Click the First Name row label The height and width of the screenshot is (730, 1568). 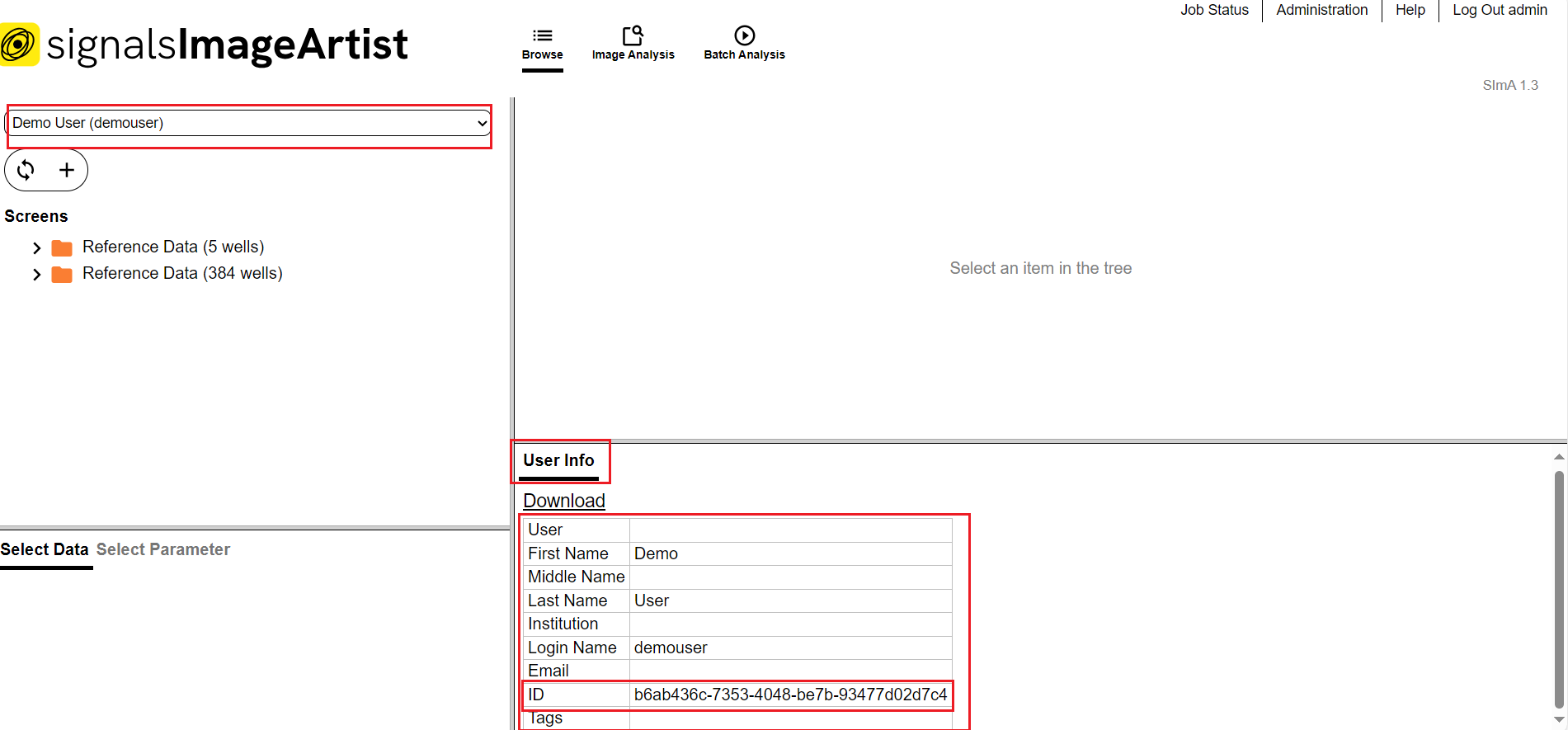point(568,553)
